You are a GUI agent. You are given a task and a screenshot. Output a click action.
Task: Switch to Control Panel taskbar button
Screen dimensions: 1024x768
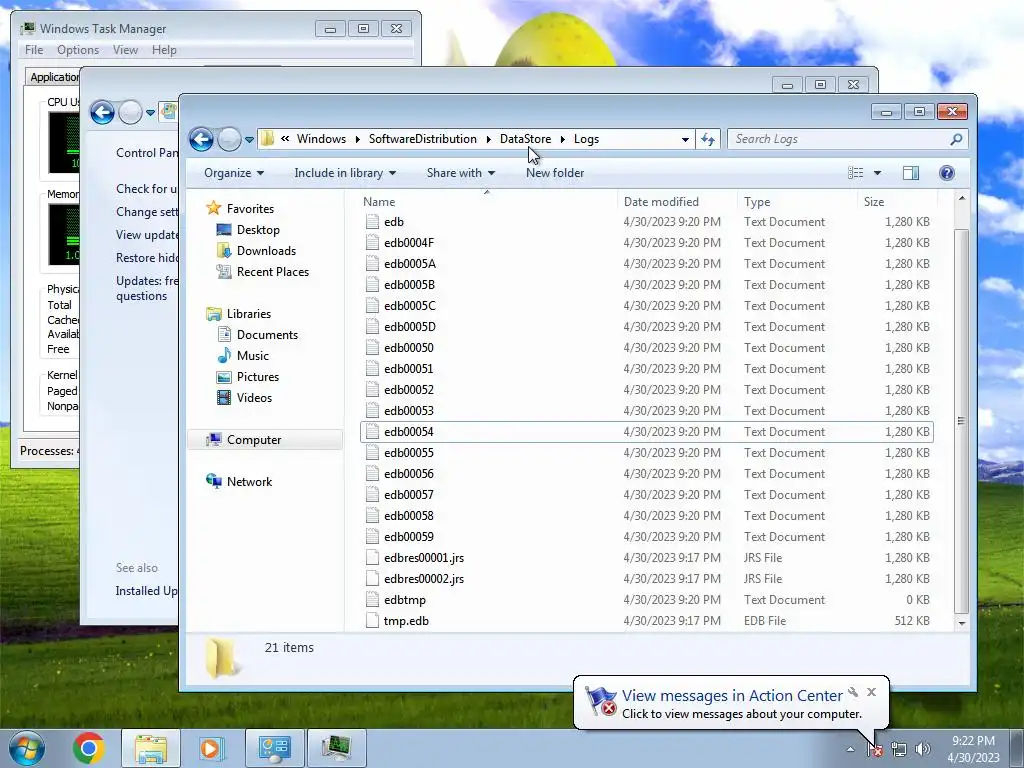[x=274, y=748]
